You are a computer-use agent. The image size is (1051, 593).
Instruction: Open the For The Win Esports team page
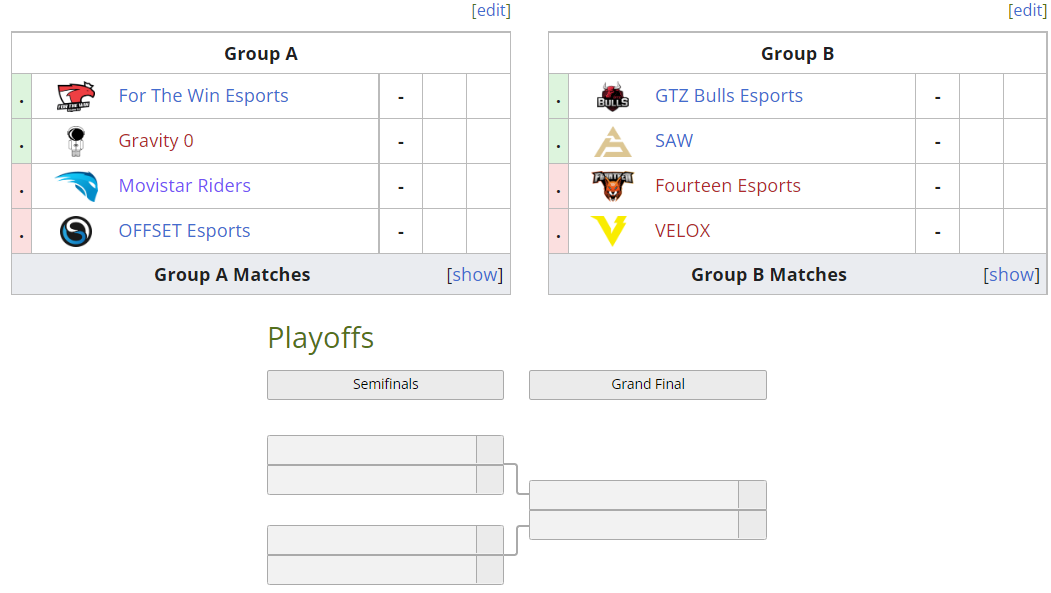click(x=203, y=95)
